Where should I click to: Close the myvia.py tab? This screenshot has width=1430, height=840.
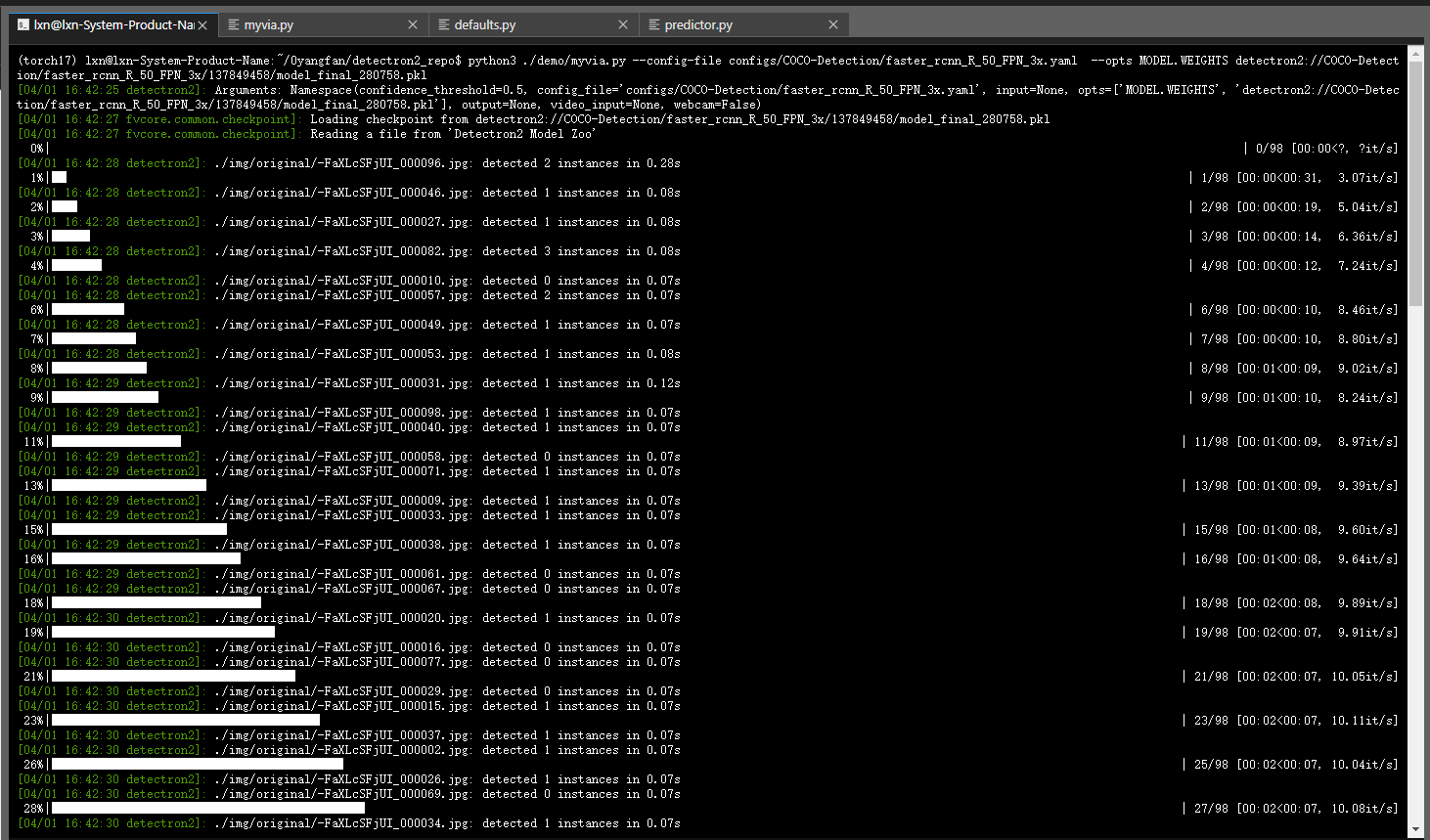413,24
